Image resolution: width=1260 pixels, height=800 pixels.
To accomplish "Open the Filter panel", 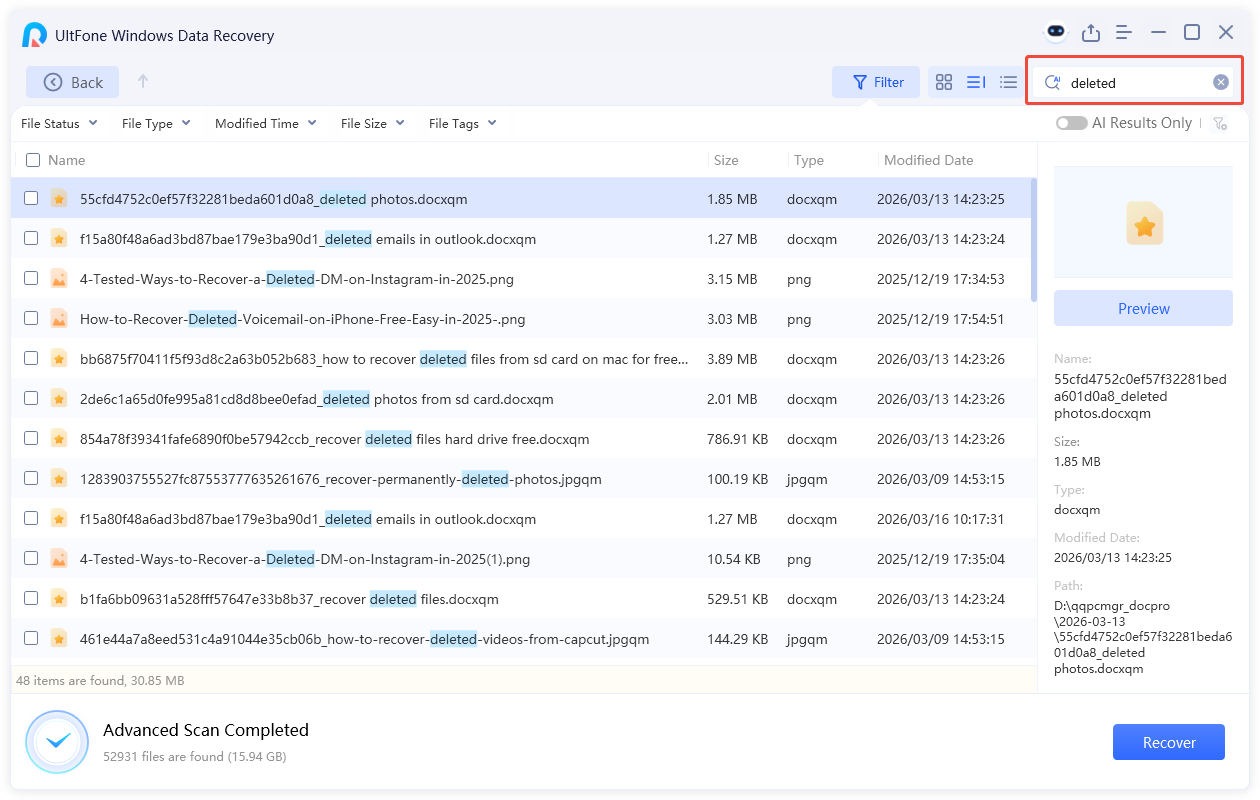I will pos(876,82).
